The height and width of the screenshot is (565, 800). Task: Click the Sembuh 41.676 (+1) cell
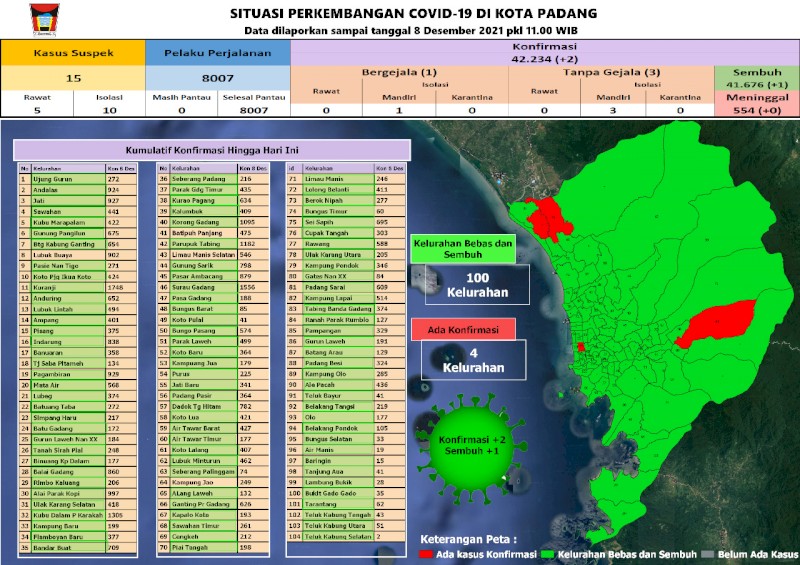click(x=757, y=78)
